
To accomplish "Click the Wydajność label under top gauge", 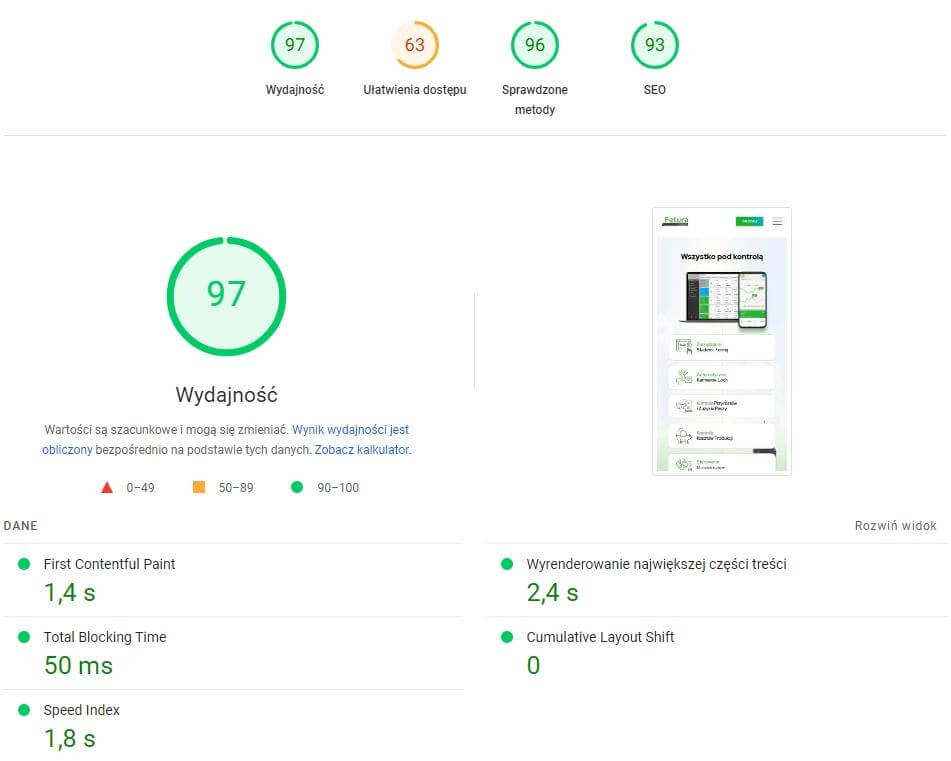I will [294, 90].
